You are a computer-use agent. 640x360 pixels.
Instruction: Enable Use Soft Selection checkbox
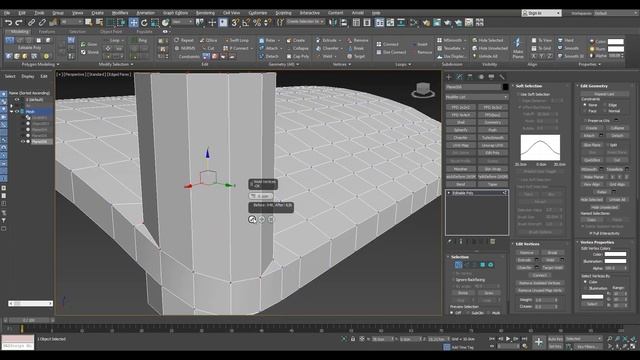point(519,94)
